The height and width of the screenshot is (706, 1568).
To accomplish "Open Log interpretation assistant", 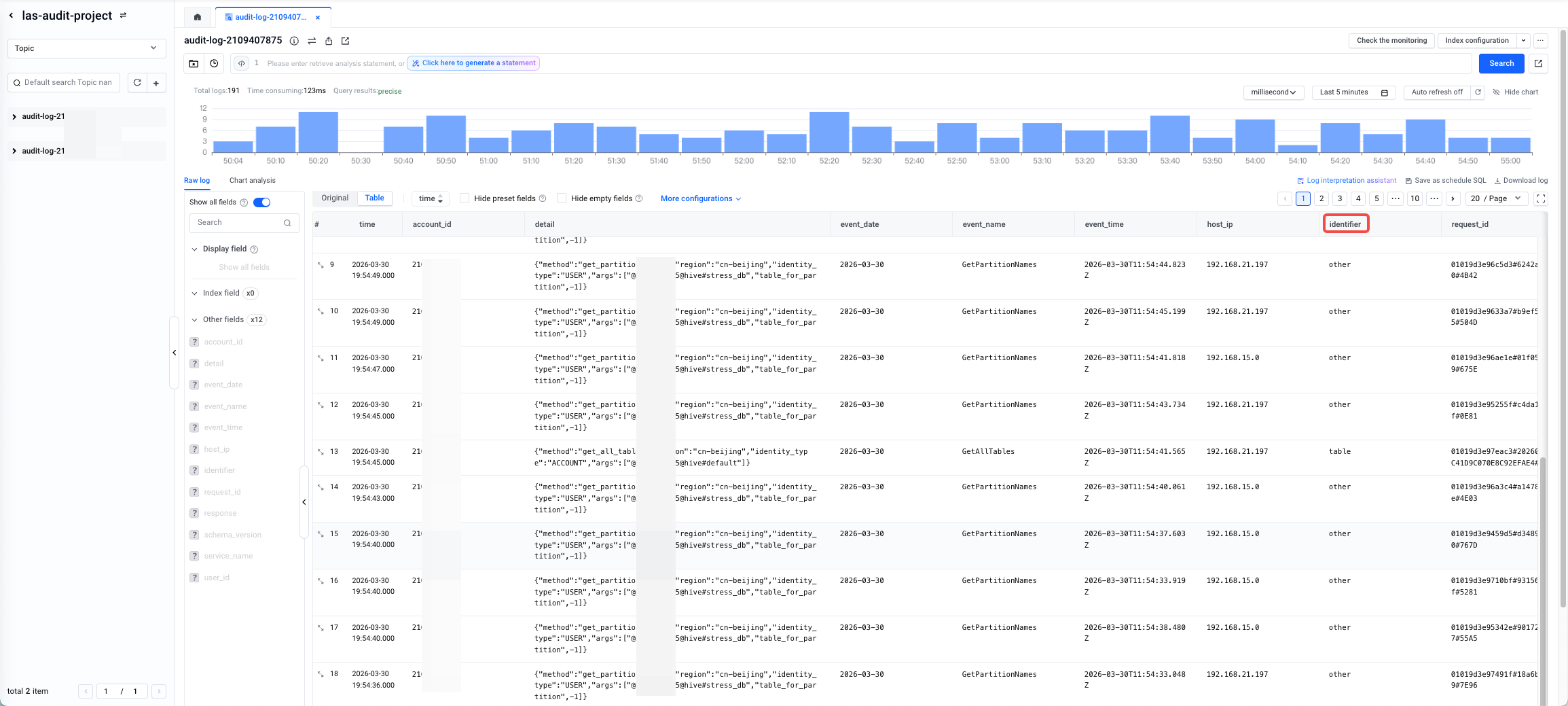I will pyautogui.click(x=1346, y=181).
